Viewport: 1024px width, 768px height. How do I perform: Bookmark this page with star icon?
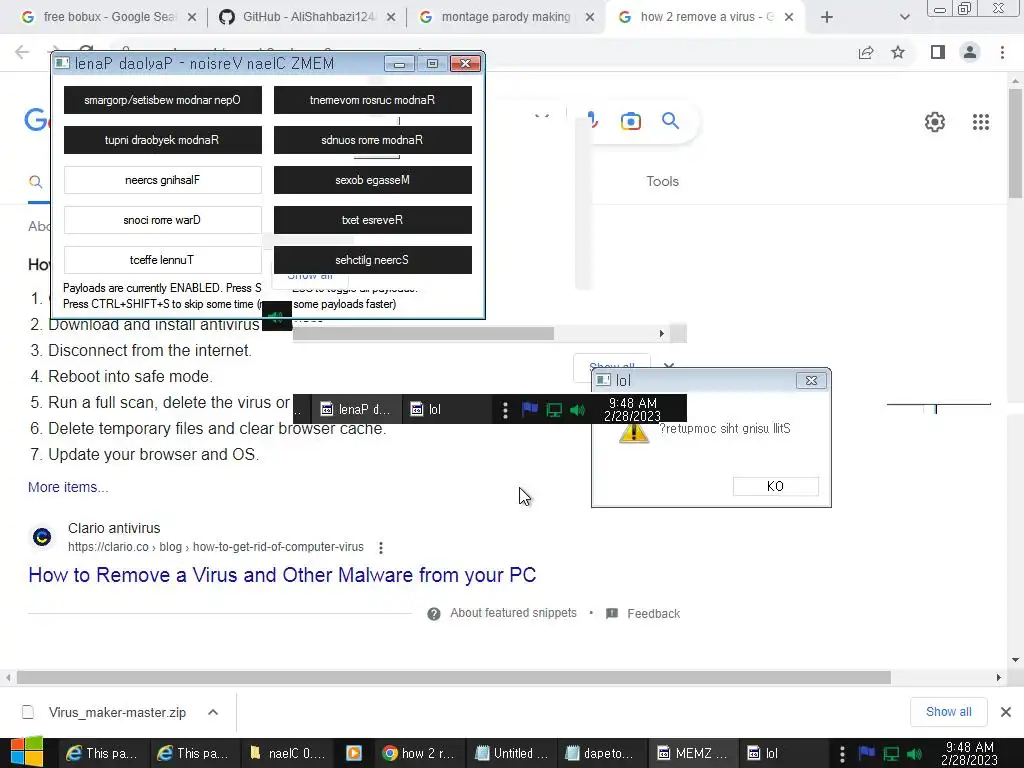click(898, 52)
